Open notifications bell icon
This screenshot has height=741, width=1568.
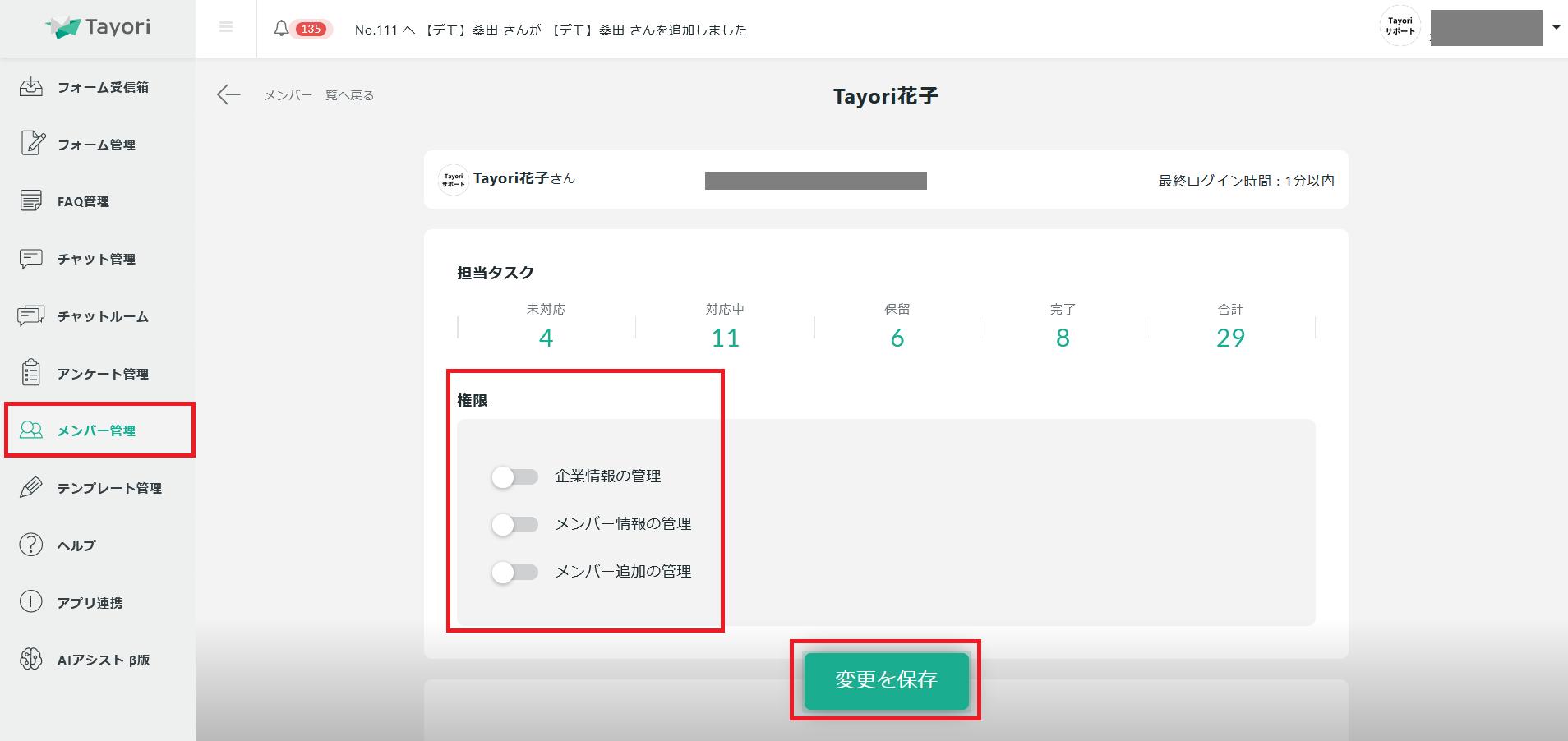click(x=281, y=29)
